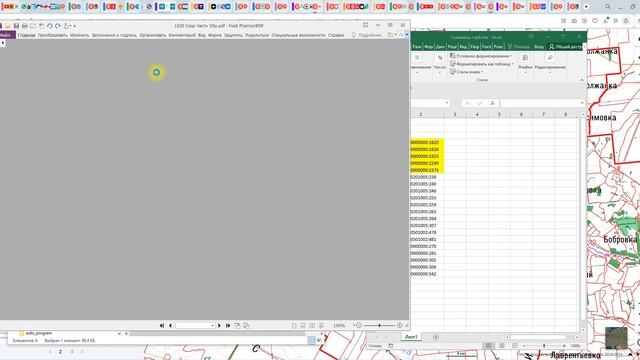Screen dimensions: 640x360
Task: Open the quick access toolbar customize arrow
Action: coord(74,26)
